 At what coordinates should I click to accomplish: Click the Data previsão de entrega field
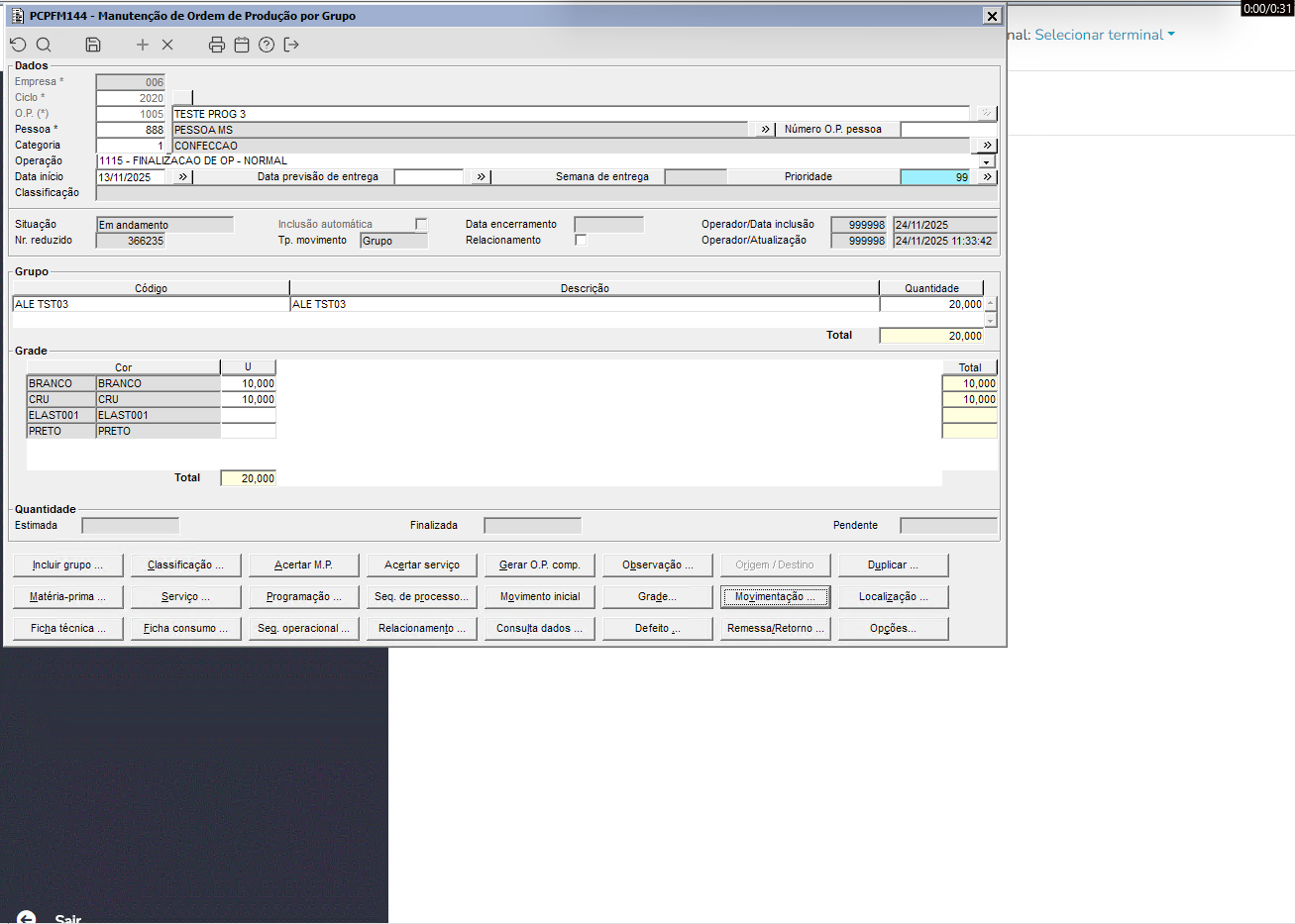point(429,176)
